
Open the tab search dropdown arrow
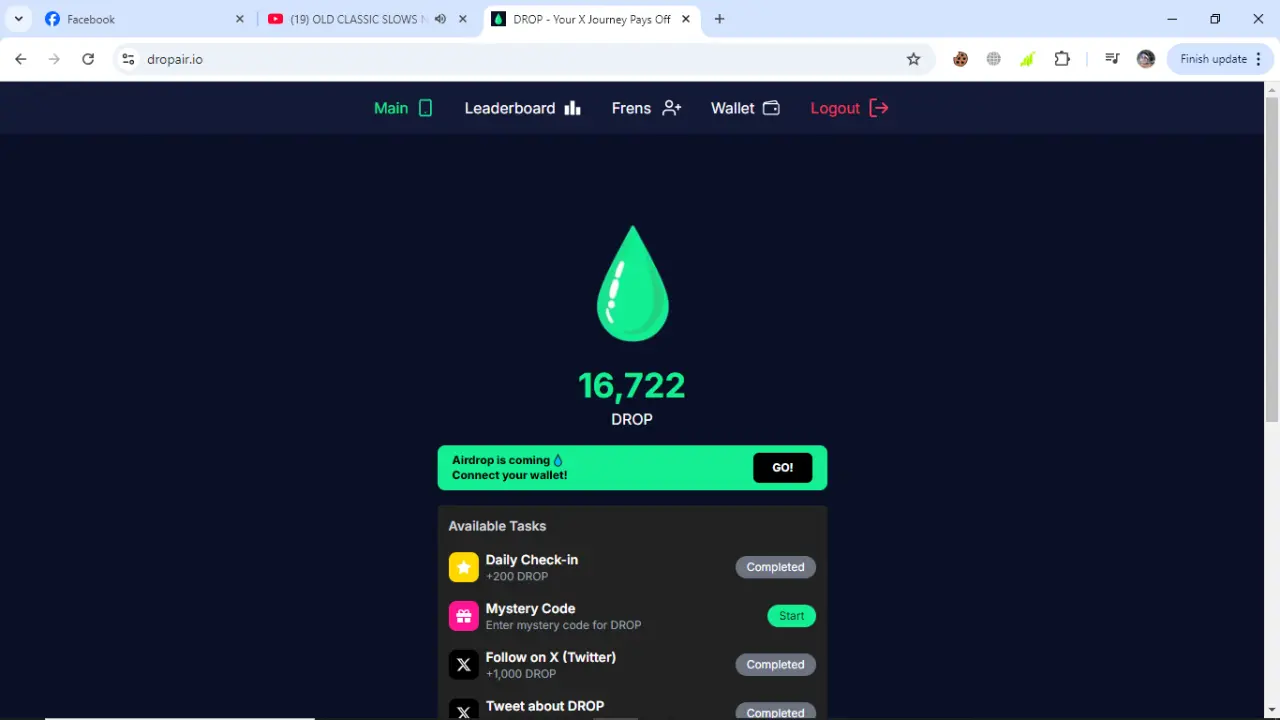(x=18, y=19)
